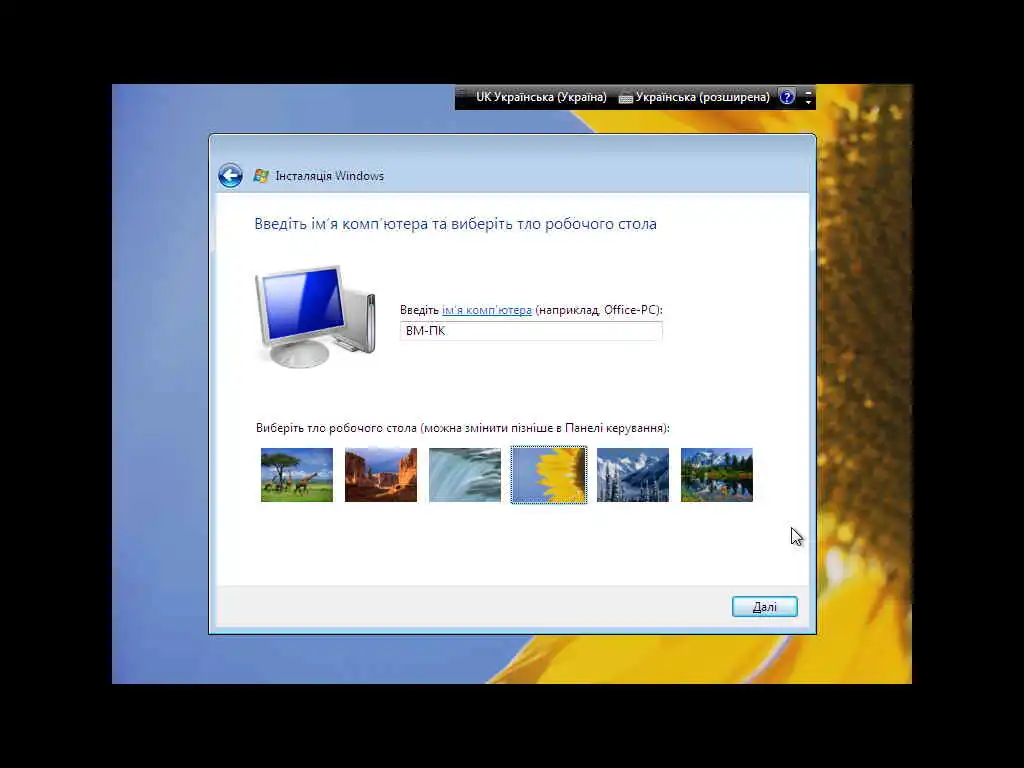1024x768 pixels.
Task: Click the Виберіть тло робочого стола label
Action: point(462,428)
